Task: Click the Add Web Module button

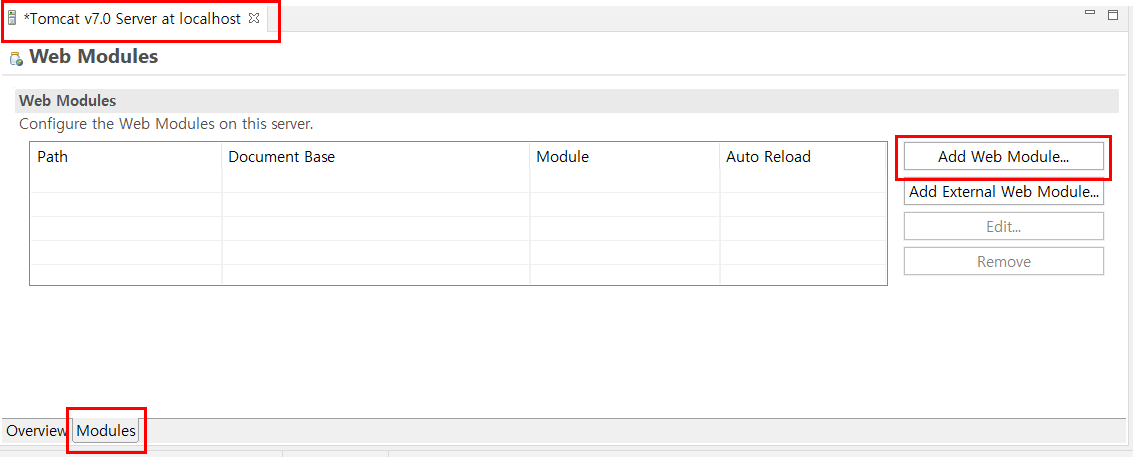Action: pos(1004,156)
